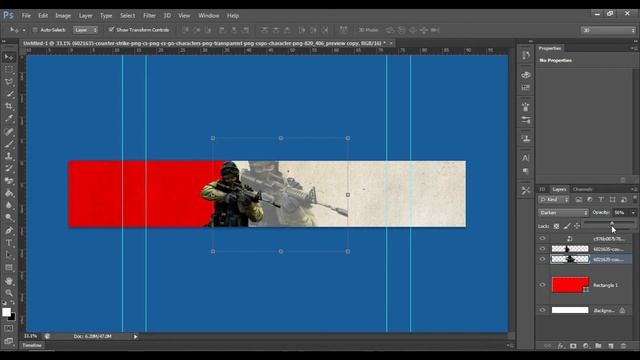Viewport: 640px width, 360px height.
Task: Select the Move tool in the toolbar
Action: pos(9,58)
